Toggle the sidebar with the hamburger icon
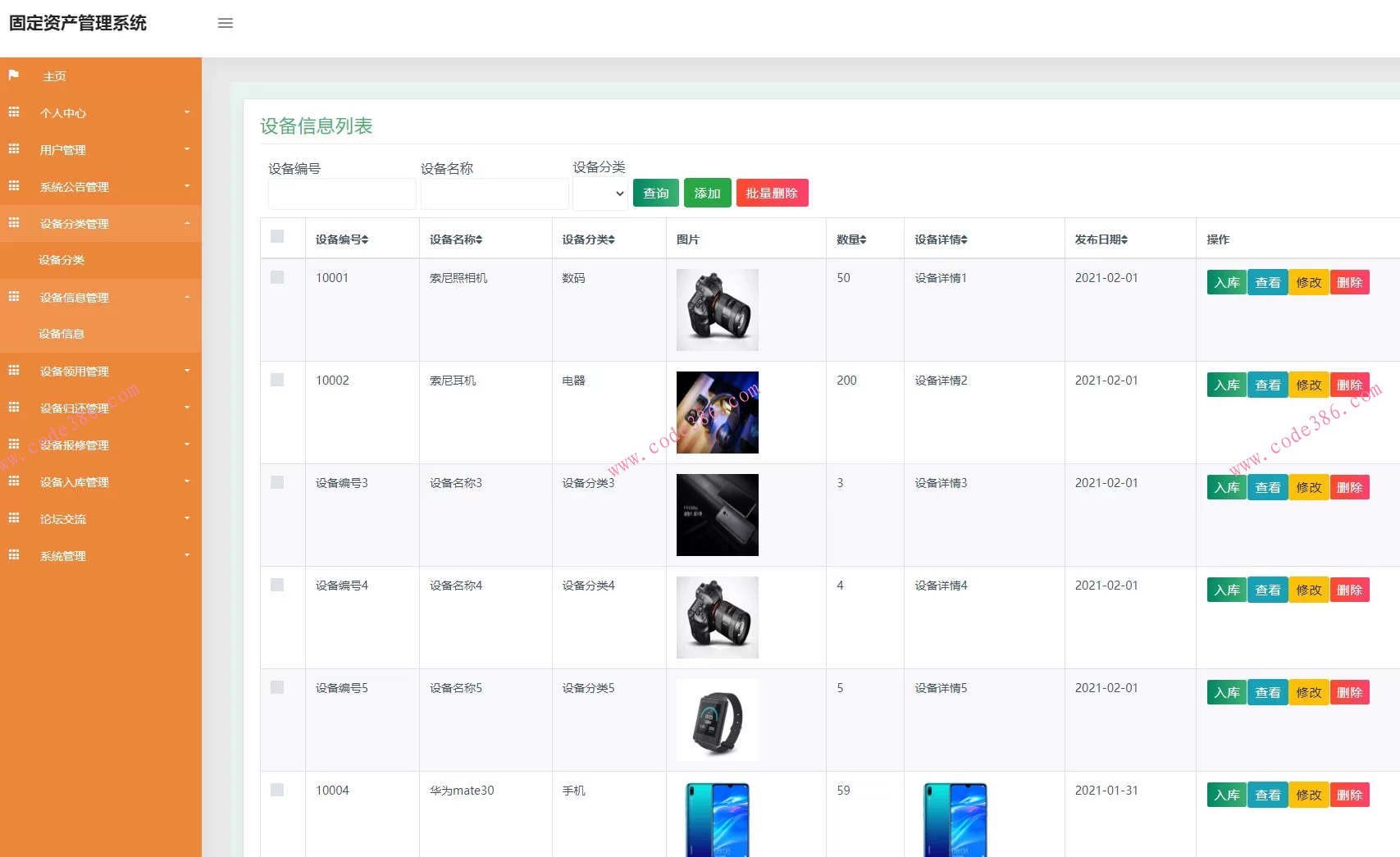 coord(226,23)
